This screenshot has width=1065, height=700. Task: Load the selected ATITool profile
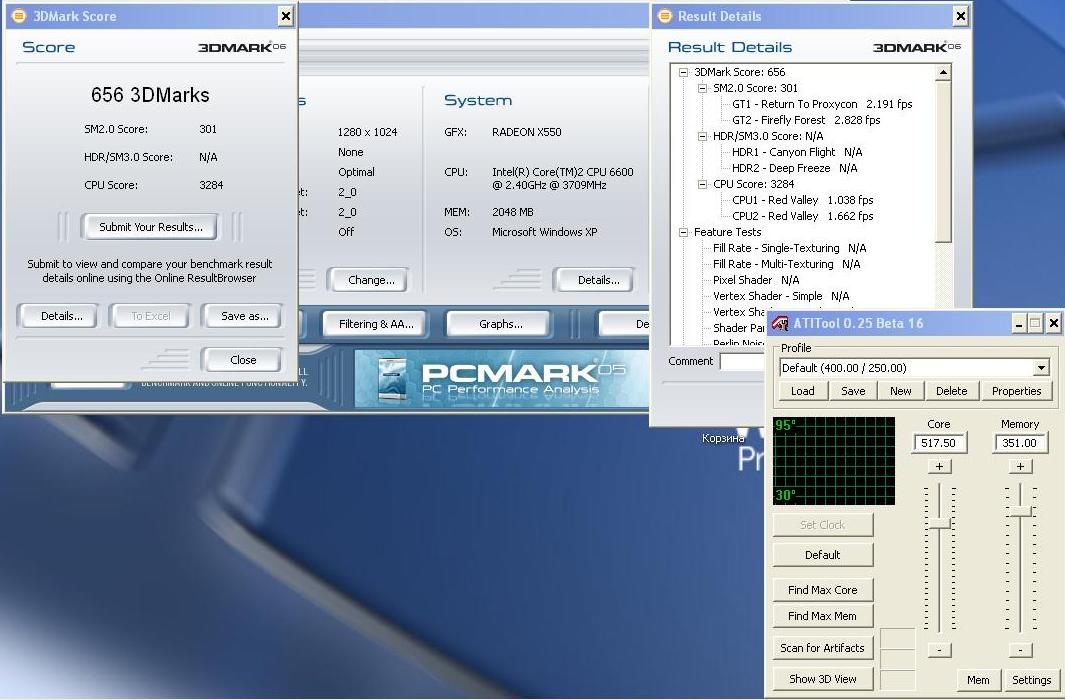(x=802, y=391)
